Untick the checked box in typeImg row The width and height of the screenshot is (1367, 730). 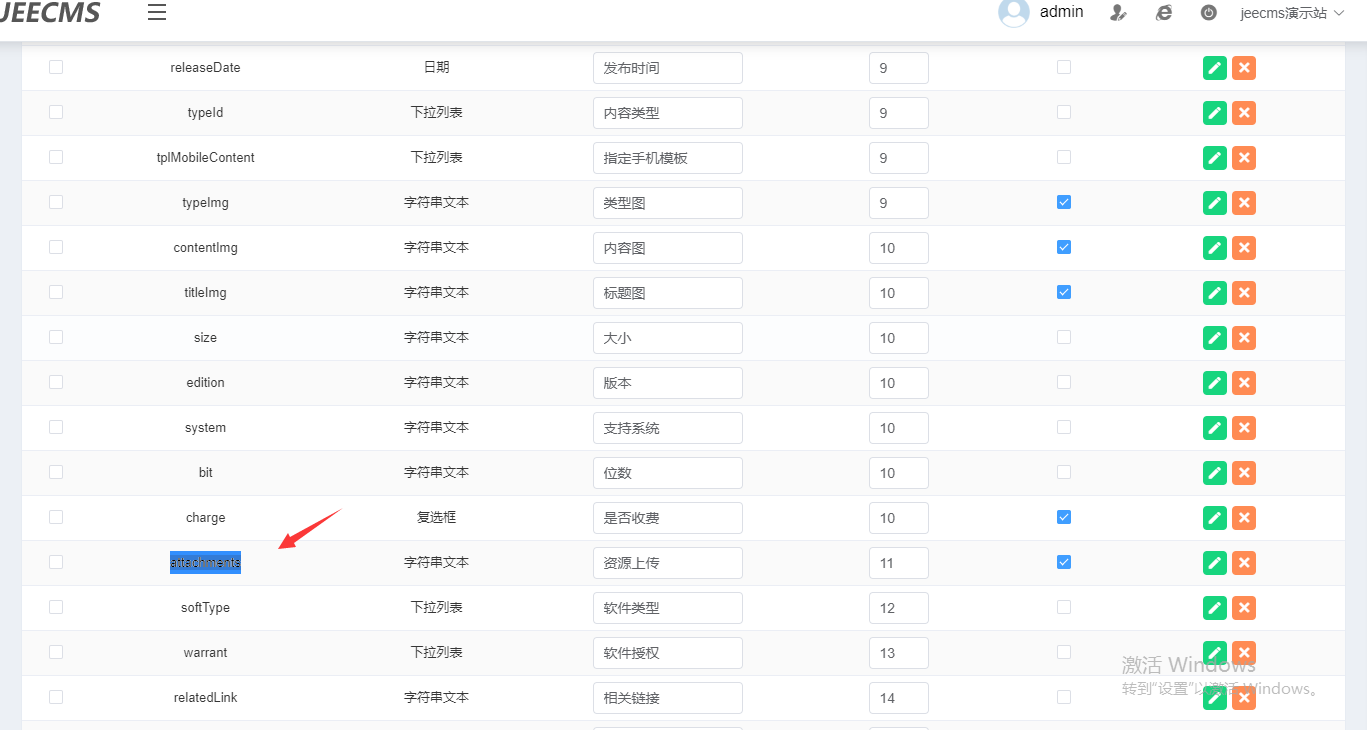click(1064, 202)
